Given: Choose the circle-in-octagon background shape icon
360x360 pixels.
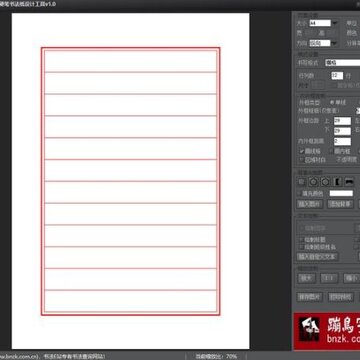Looking at the screenshot, I should coord(325,182).
